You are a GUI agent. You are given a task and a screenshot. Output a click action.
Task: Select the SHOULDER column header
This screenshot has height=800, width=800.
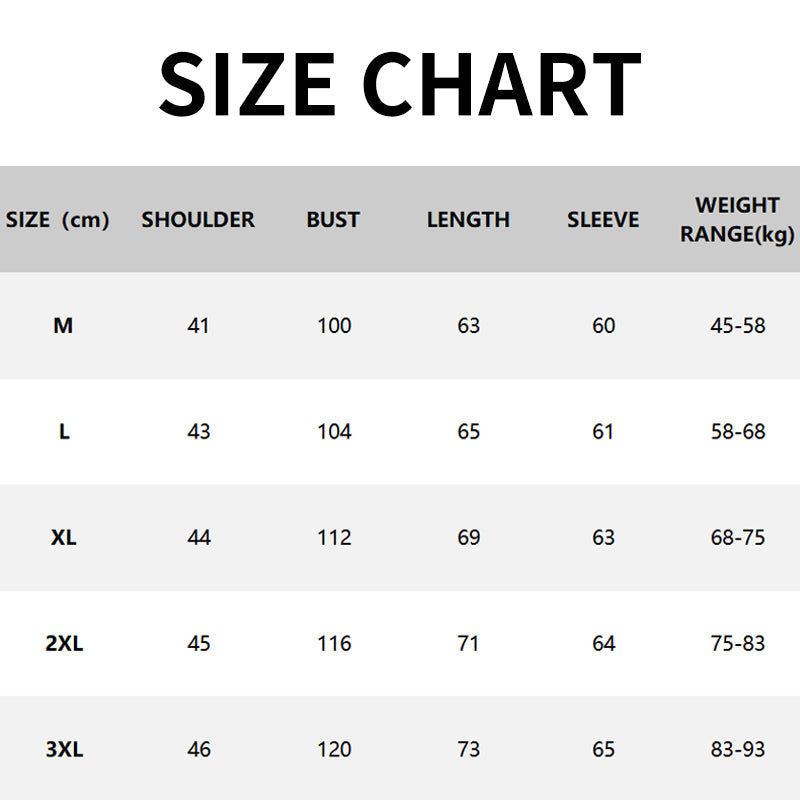click(198, 220)
